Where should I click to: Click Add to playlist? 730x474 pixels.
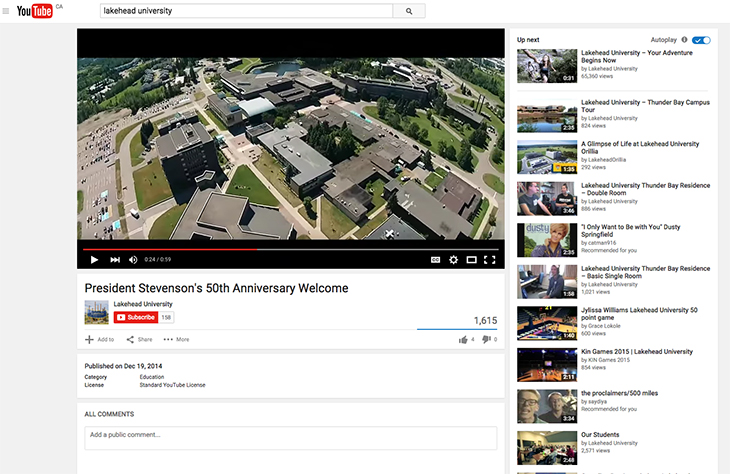[x=99, y=339]
